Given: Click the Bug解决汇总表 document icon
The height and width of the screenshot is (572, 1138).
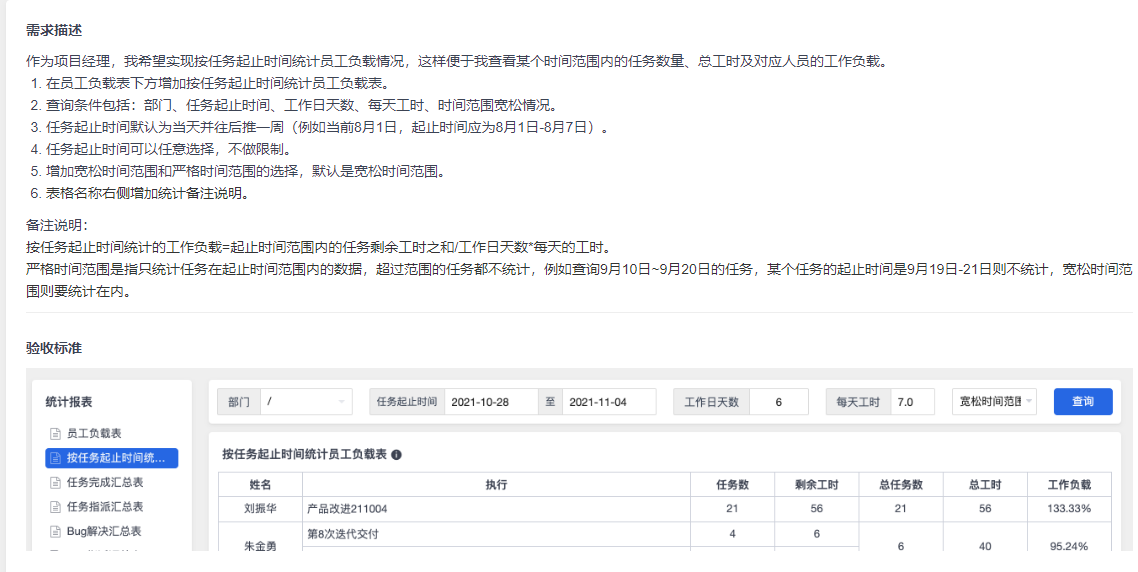Looking at the screenshot, I should click(55, 531).
